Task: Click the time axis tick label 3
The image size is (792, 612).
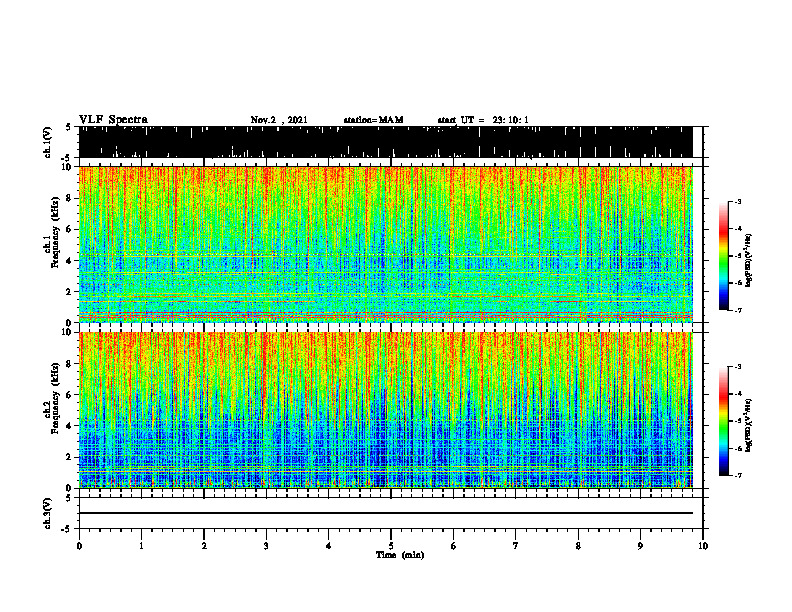Action: pos(266,546)
